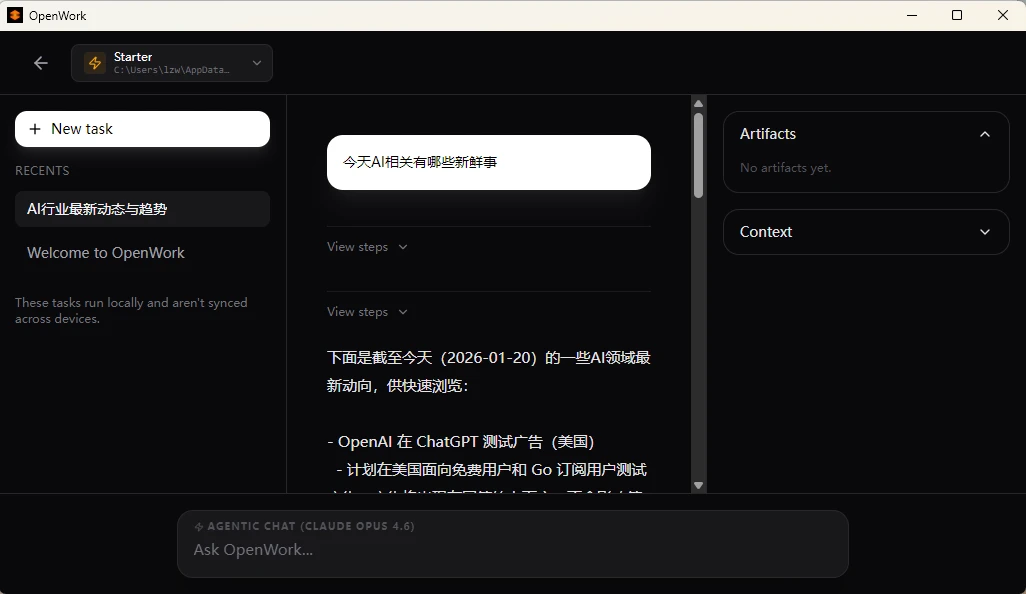This screenshot has width=1026, height=594.
Task: Click the sparkle icon beside Agentic Chat
Action: (199, 526)
